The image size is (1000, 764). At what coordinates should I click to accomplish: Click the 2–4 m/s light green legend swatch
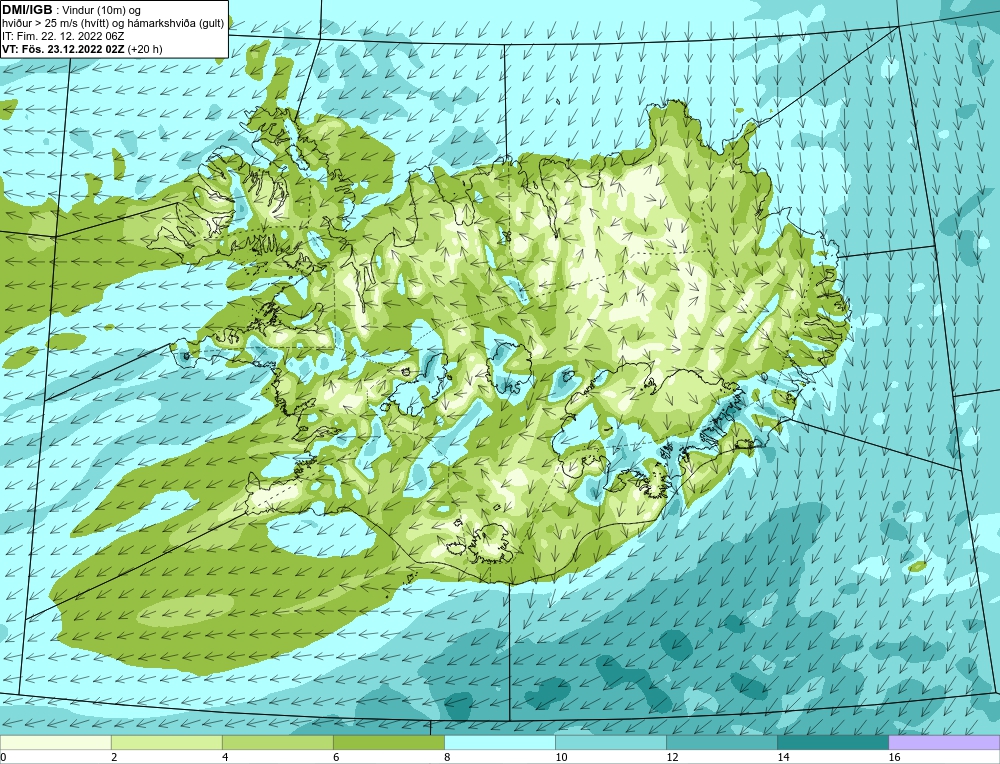[x=166, y=742]
